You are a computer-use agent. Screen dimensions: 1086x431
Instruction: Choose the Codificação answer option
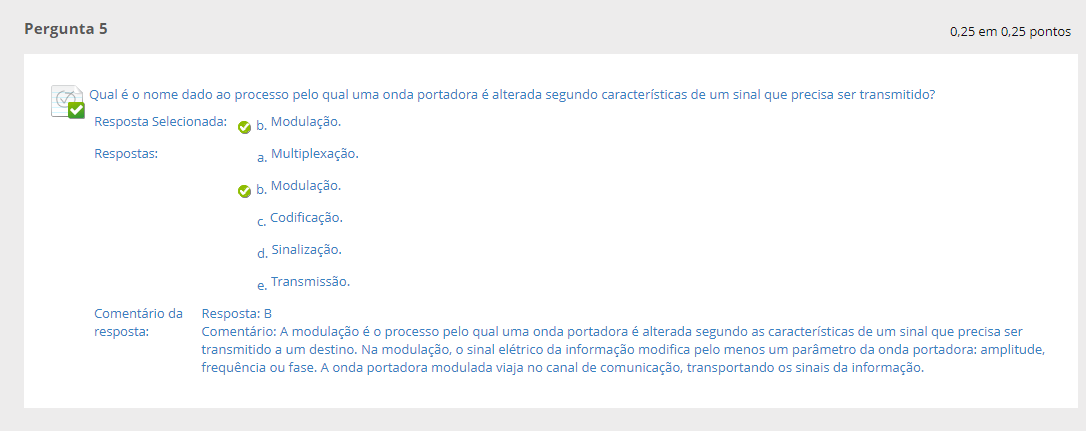tap(306, 217)
